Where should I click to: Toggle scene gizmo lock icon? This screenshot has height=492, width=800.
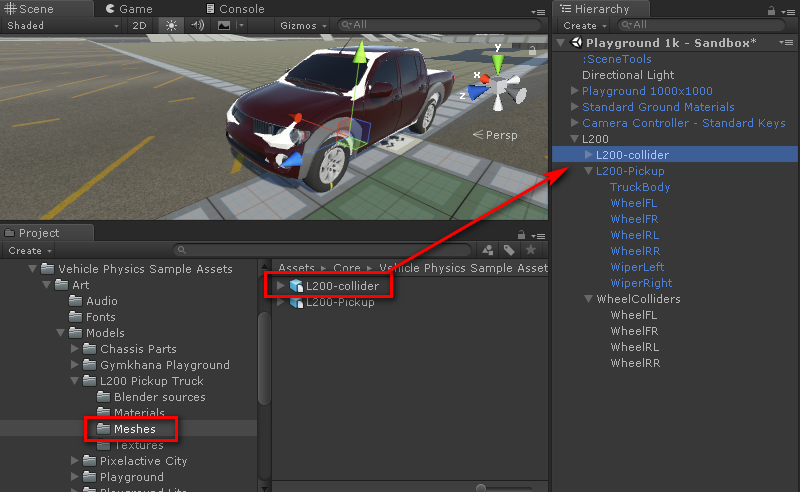pyautogui.click(x=532, y=51)
